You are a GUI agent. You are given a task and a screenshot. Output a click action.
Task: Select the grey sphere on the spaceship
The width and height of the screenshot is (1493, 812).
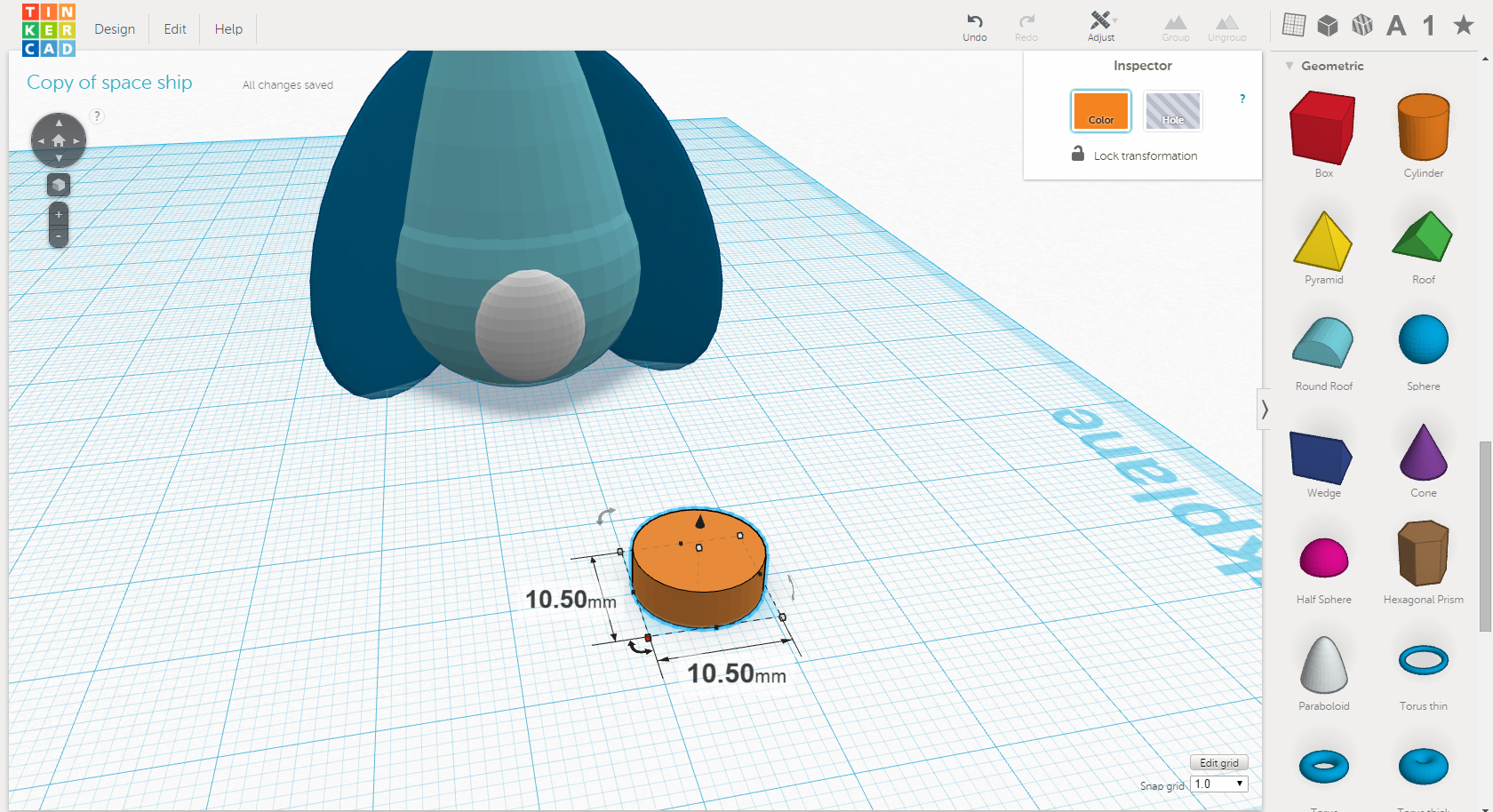point(530,326)
